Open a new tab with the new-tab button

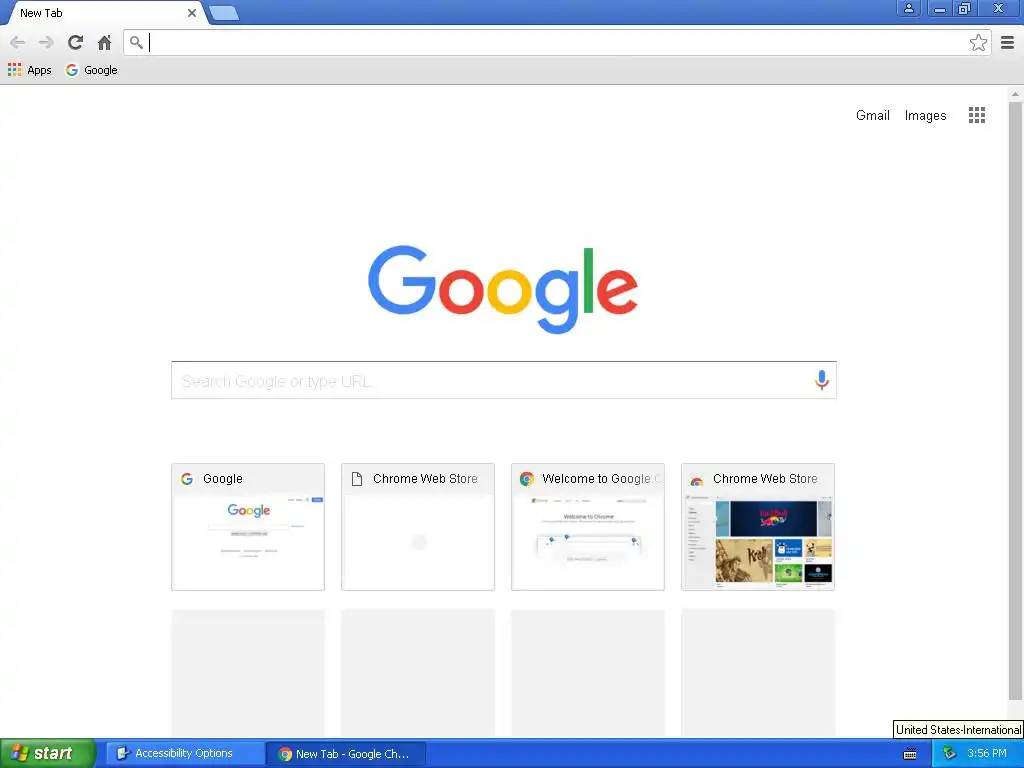coord(224,13)
